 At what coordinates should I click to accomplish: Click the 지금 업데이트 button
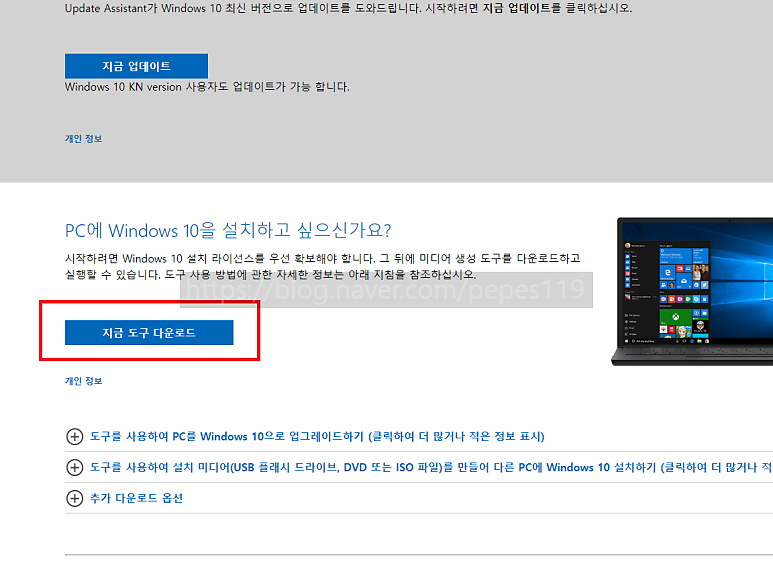136,66
